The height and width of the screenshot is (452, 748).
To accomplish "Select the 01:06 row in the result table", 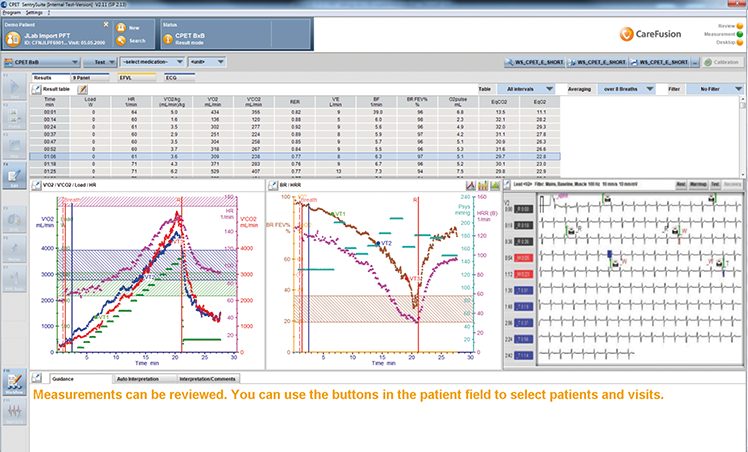I will (x=295, y=156).
